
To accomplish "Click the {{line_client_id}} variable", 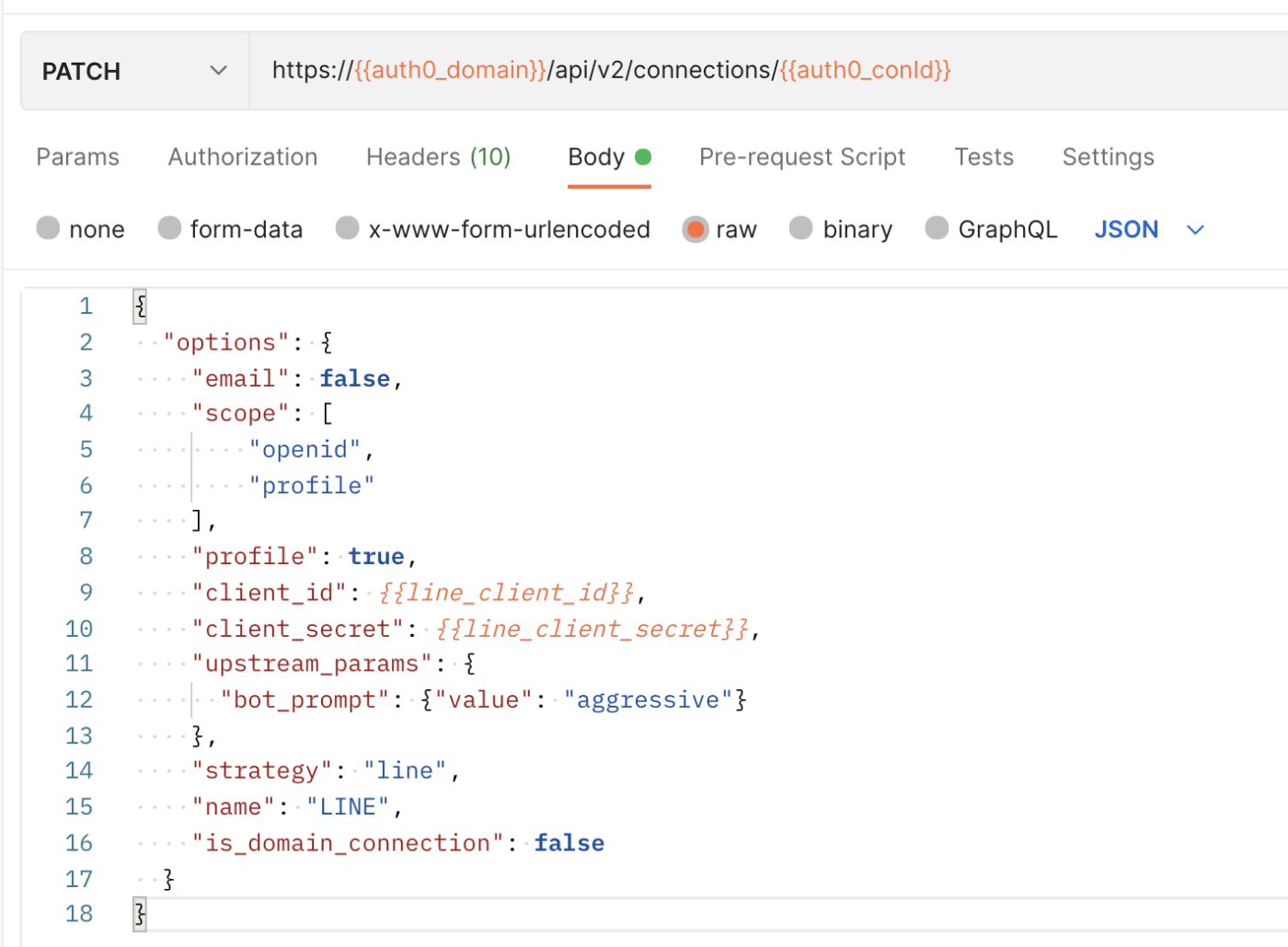I will 506,593.
